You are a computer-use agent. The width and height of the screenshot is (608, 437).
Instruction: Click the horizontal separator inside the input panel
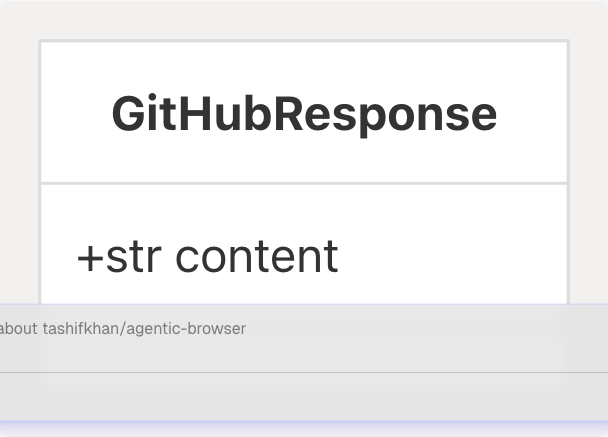point(300,372)
